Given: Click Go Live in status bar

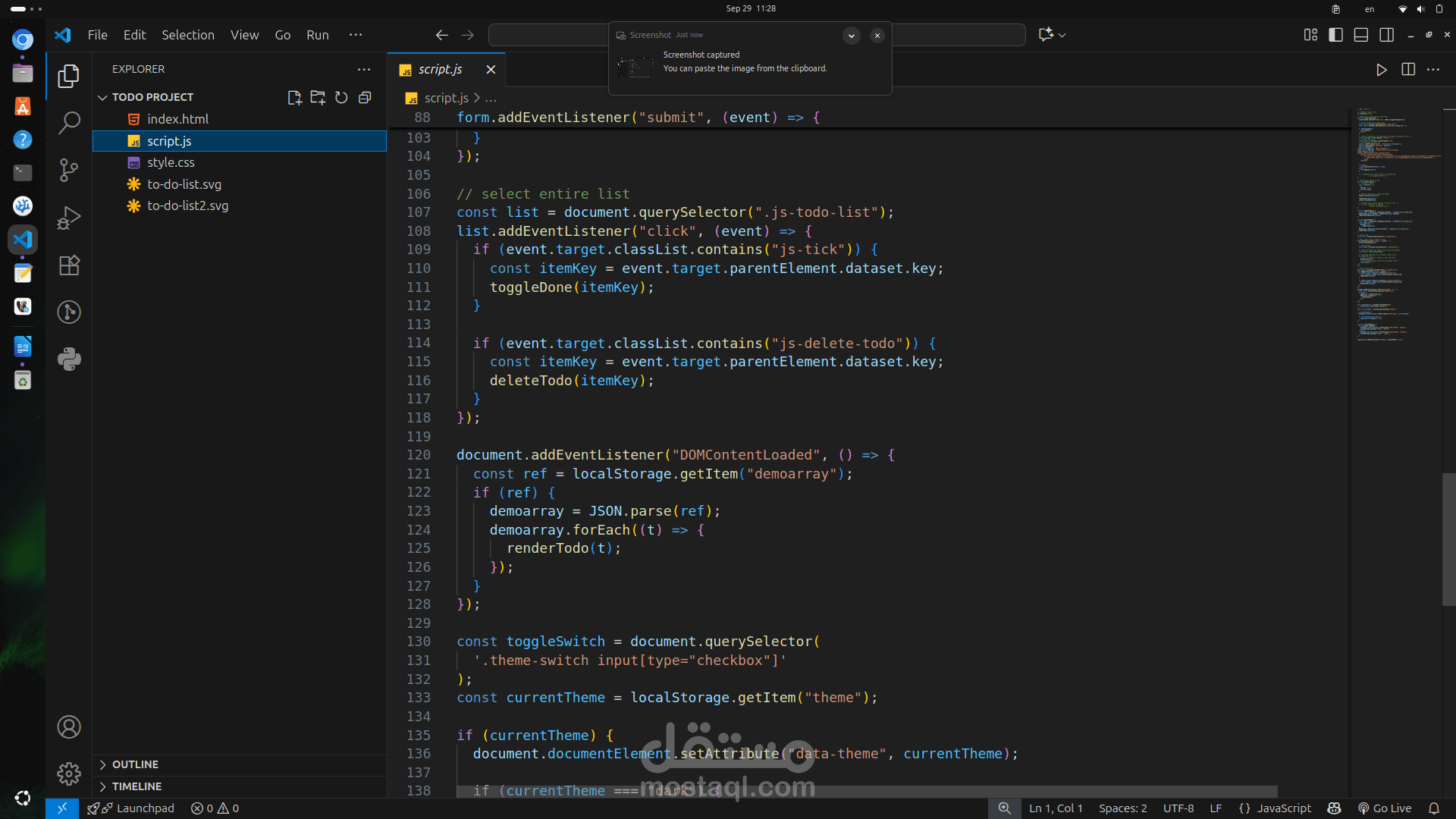Looking at the screenshot, I should tap(1385, 808).
